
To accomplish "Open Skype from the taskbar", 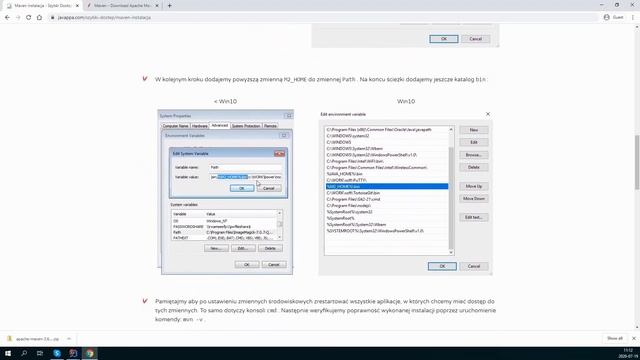I will (x=57, y=353).
